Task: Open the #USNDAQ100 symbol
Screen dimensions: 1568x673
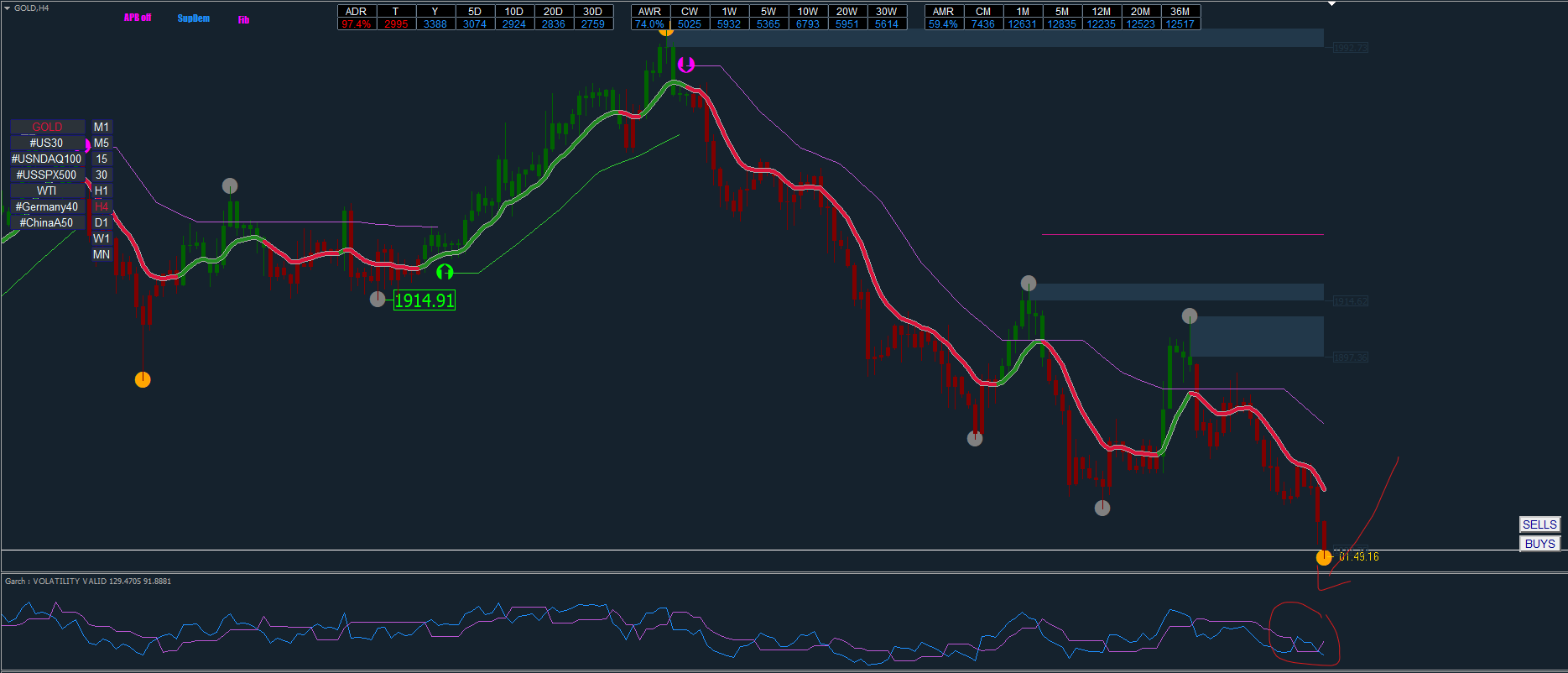Action: [x=48, y=159]
